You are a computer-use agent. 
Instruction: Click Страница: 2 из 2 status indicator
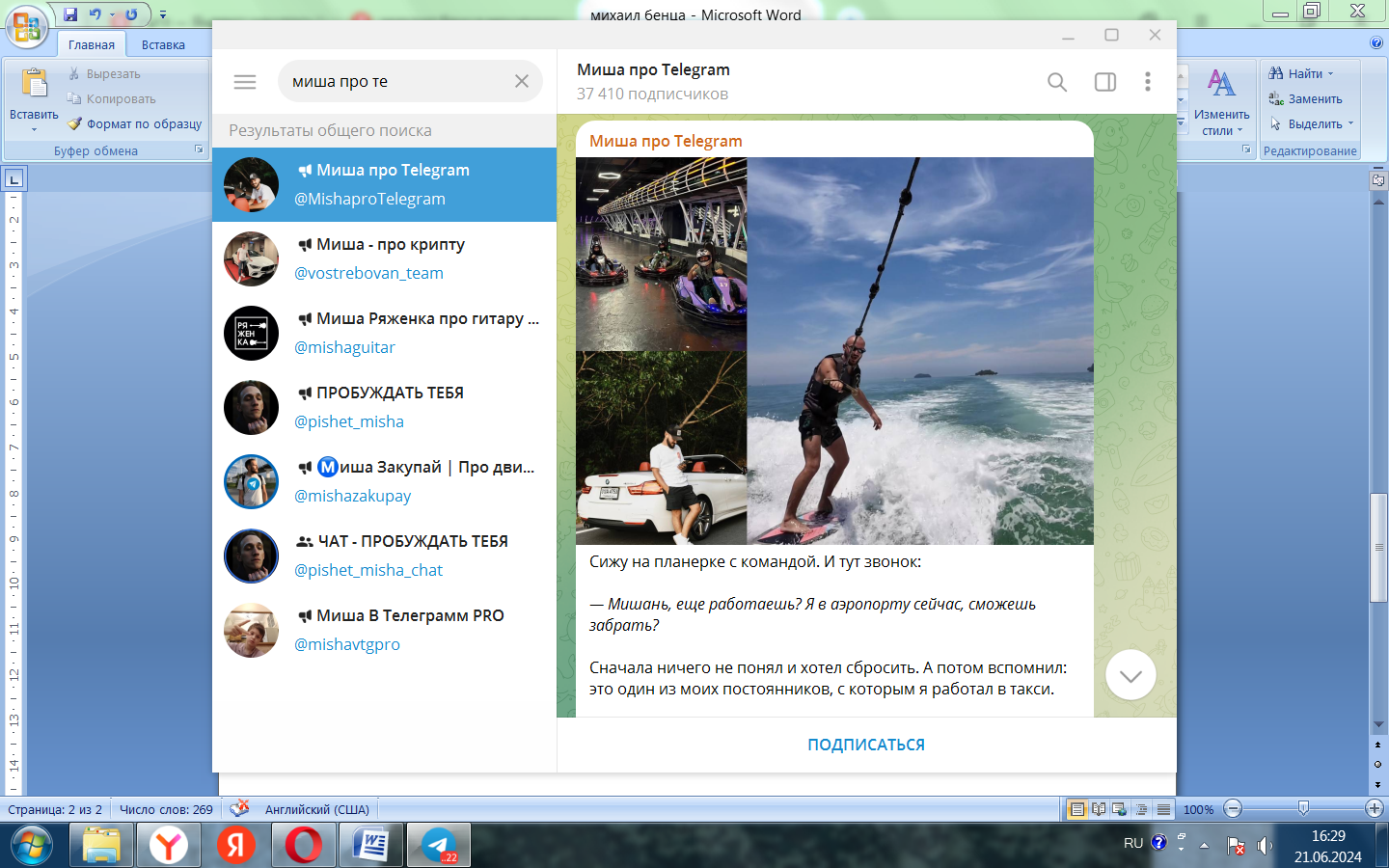pyautogui.click(x=55, y=809)
